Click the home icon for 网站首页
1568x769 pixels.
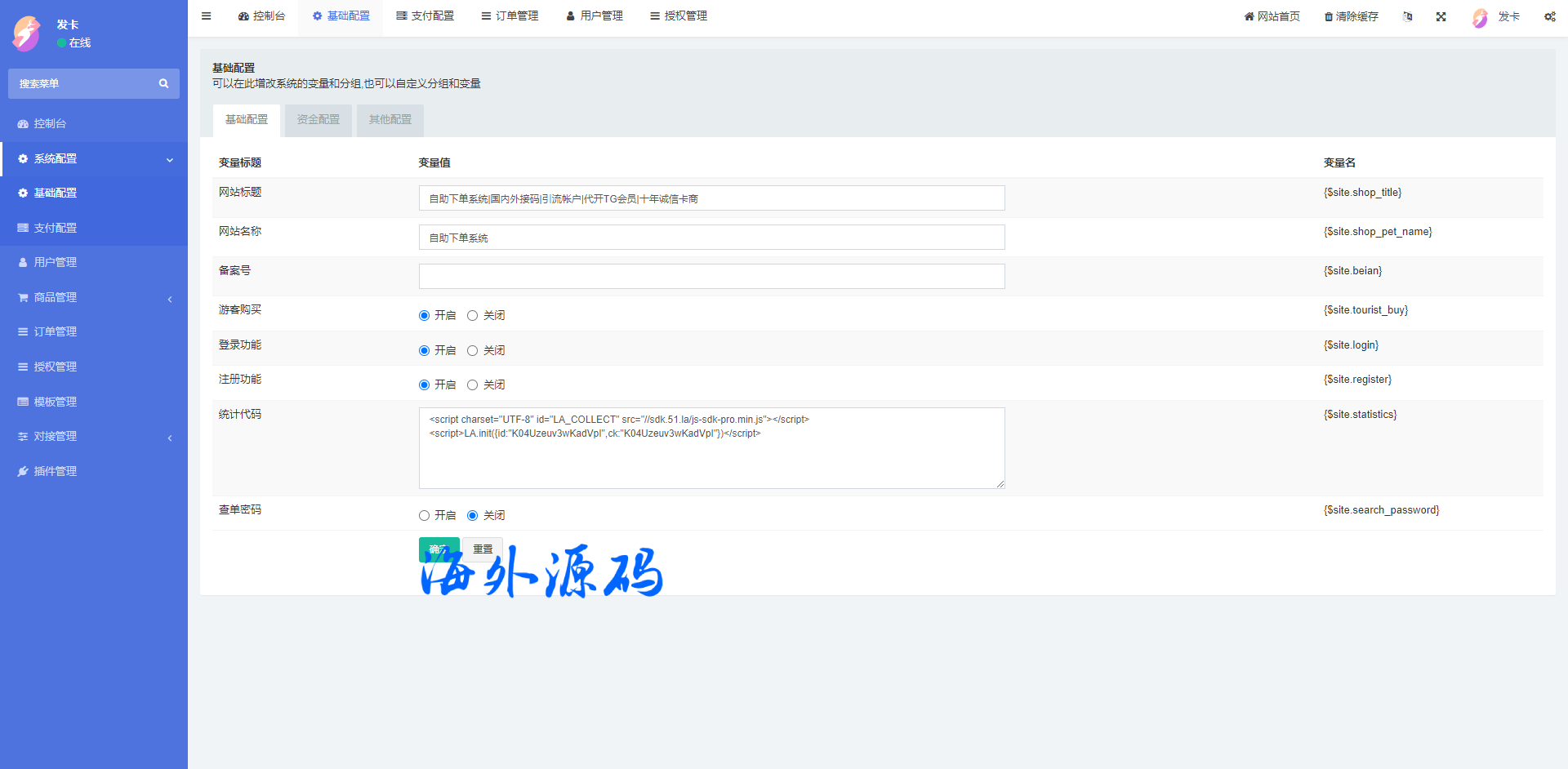click(x=1249, y=16)
